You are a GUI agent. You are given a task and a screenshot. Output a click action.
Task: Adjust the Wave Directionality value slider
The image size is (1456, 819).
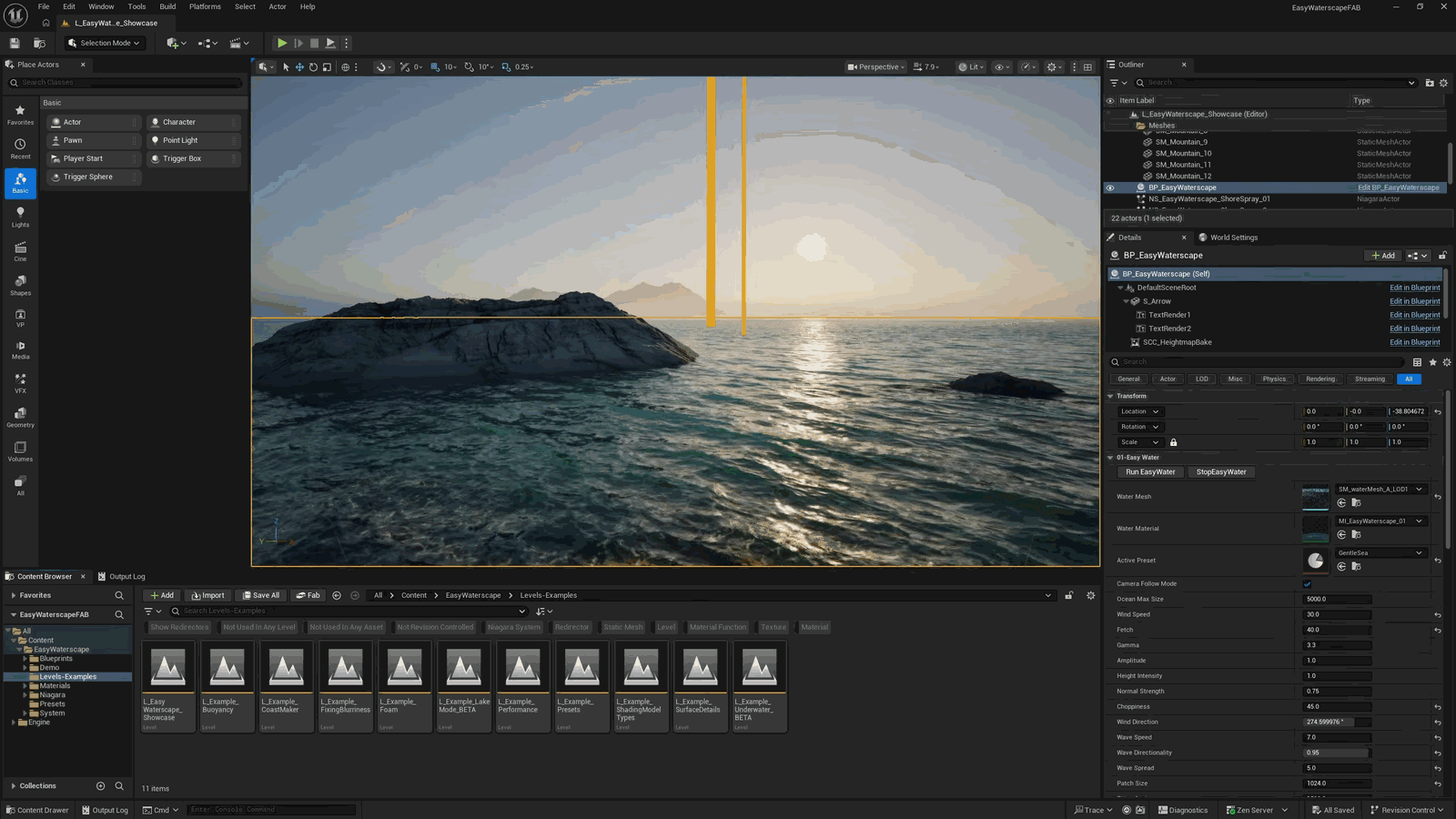1337,753
